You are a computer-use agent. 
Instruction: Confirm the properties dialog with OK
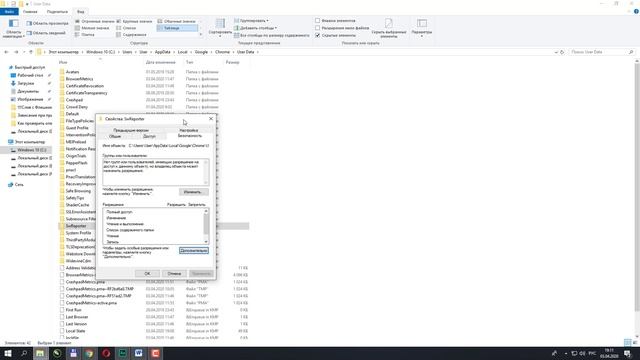[147, 273]
